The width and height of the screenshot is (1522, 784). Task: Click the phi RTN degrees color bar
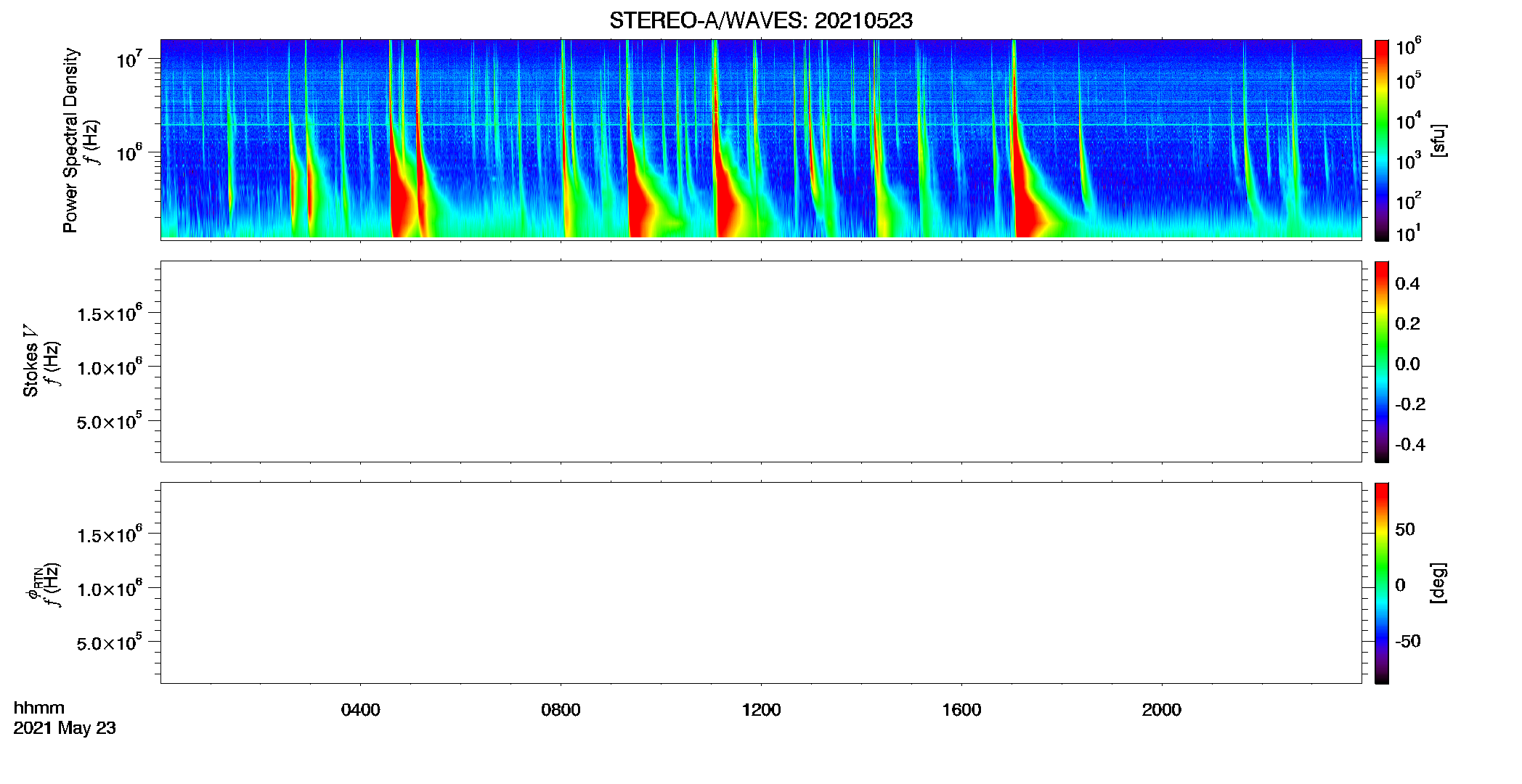pos(1381,583)
